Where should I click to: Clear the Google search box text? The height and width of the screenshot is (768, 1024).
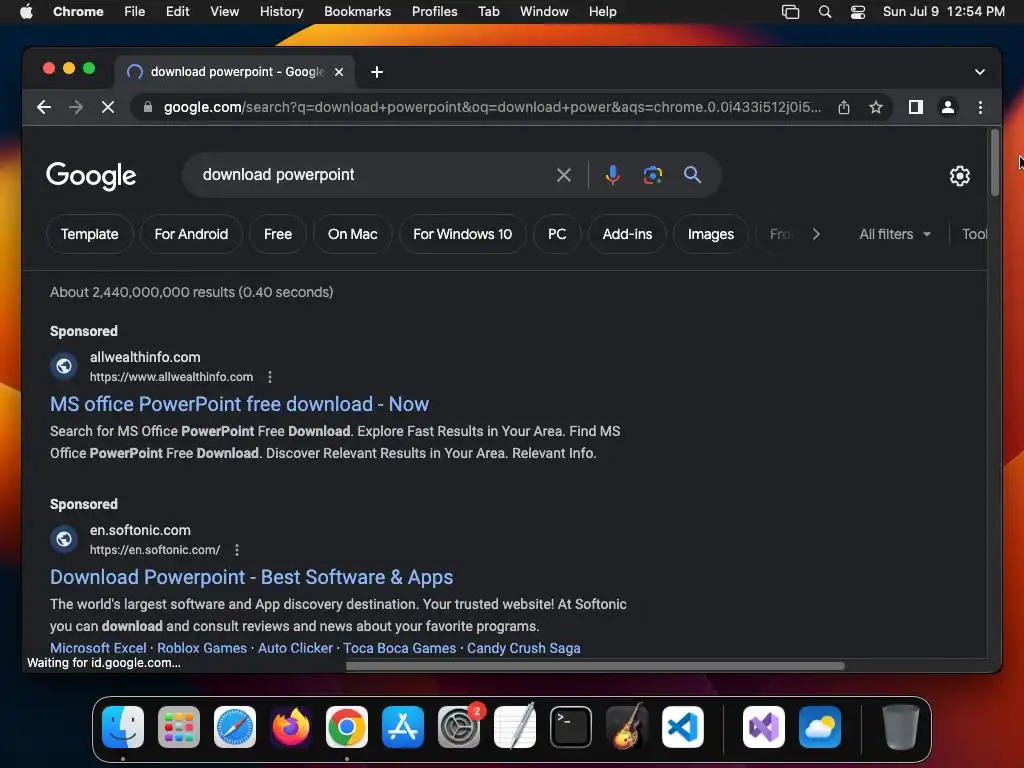point(564,175)
